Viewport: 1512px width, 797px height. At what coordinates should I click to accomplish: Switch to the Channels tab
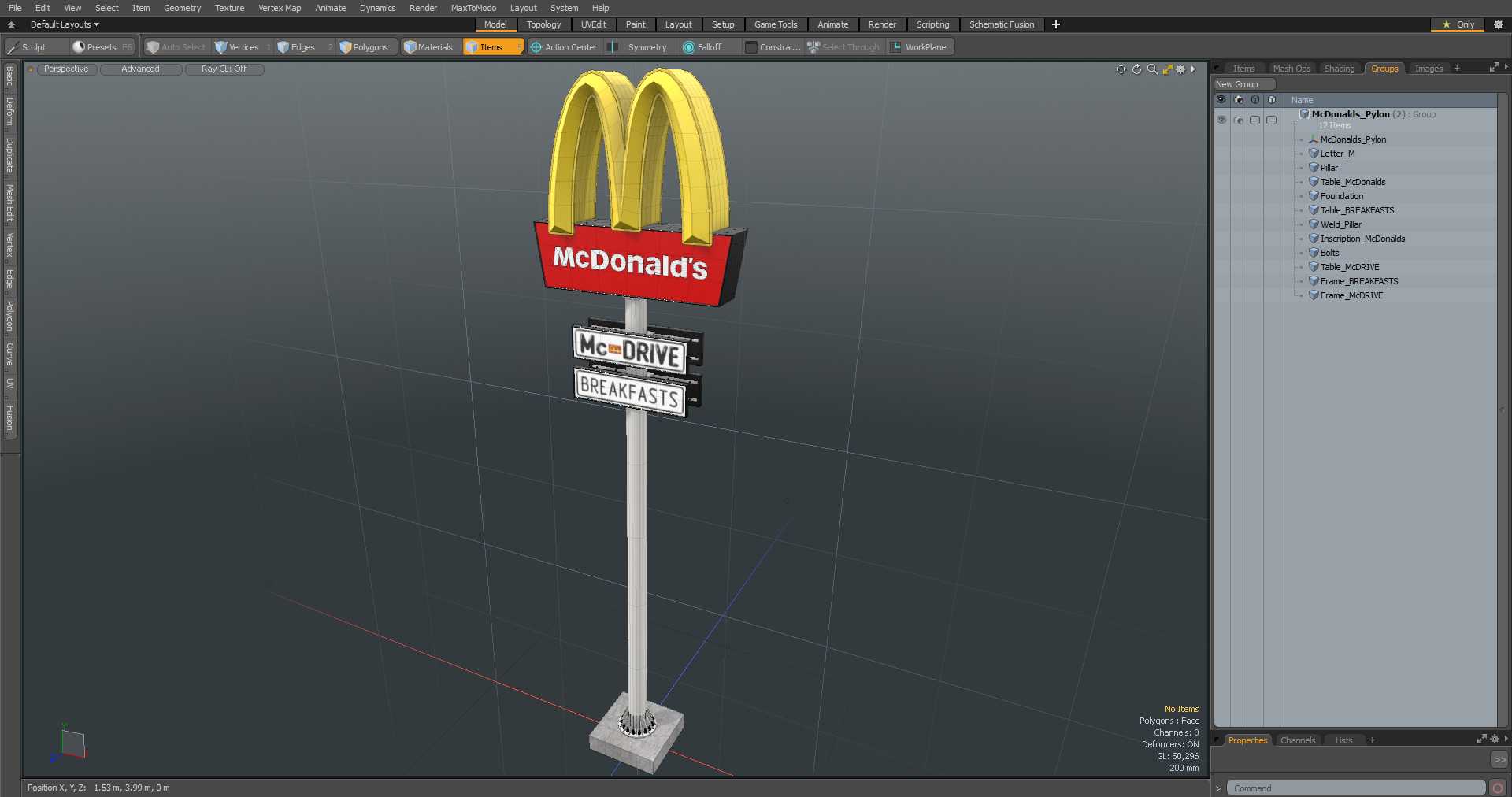pyautogui.click(x=1297, y=740)
